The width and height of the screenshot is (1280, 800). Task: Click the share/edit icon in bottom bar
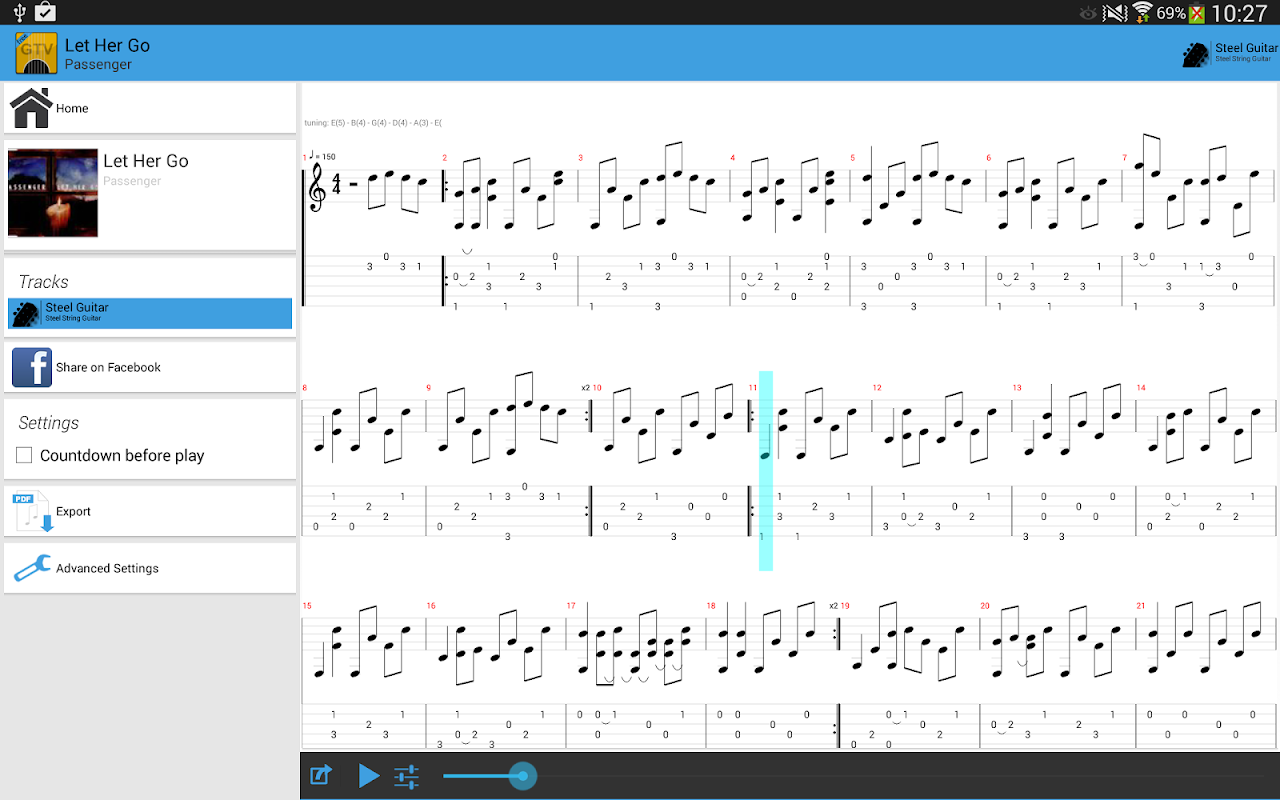(x=321, y=775)
